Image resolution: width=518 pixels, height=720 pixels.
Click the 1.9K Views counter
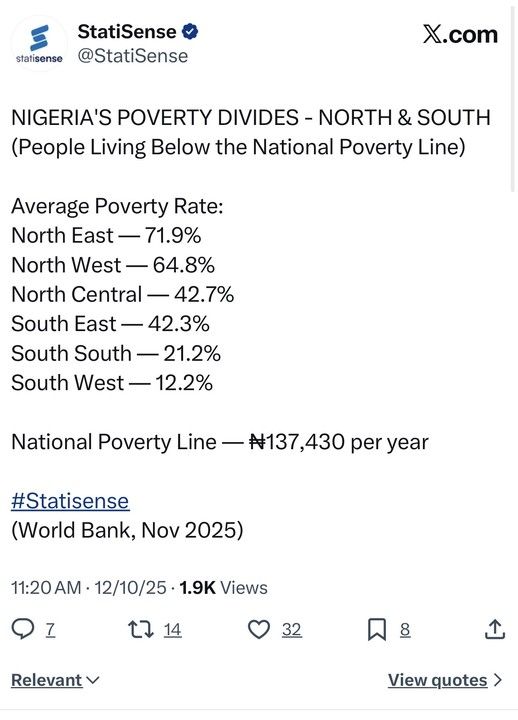pyautogui.click(x=224, y=588)
